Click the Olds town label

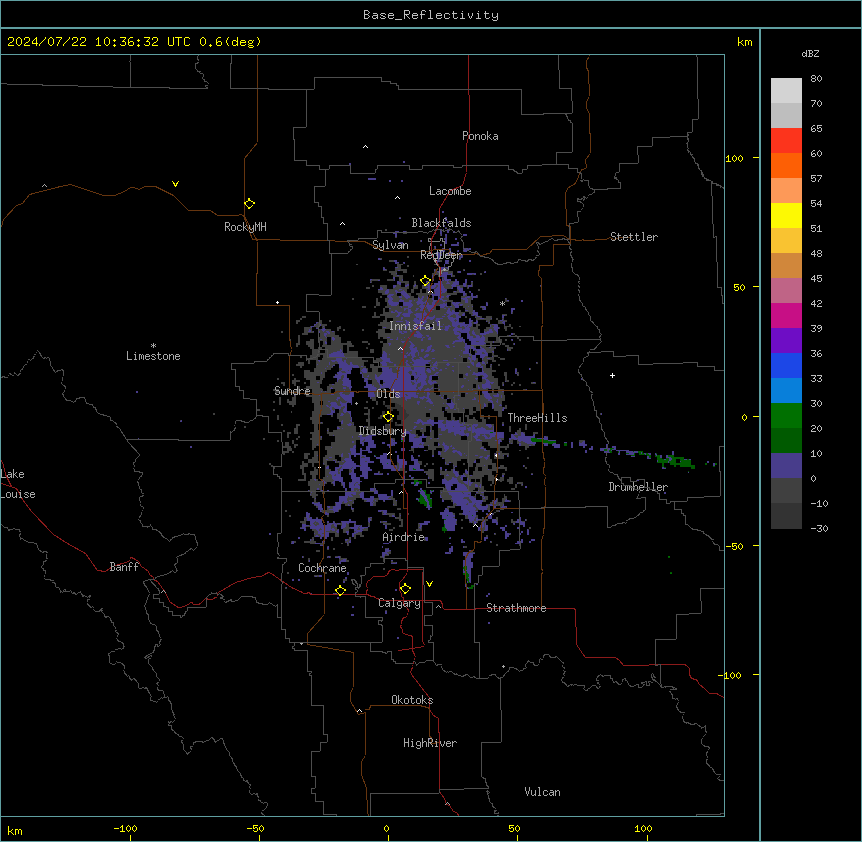tap(388, 394)
